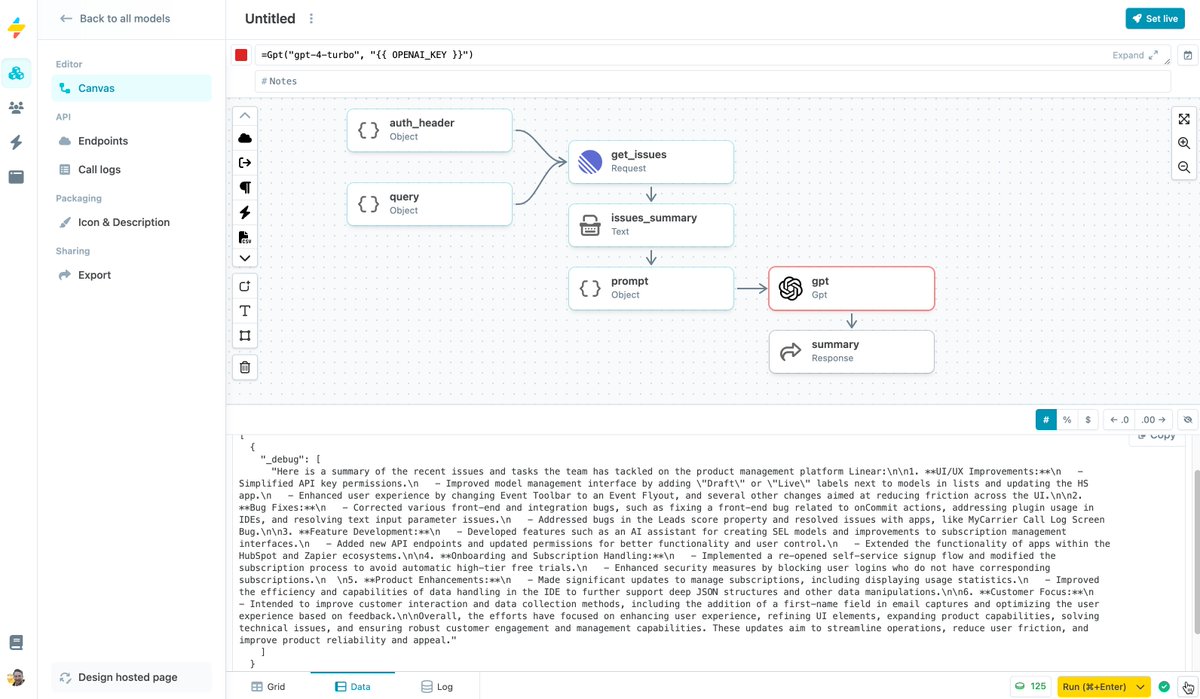The image size is (1200, 699).
Task: Click the lightning bolt icon in the canvas toolbar
Action: pos(244,212)
